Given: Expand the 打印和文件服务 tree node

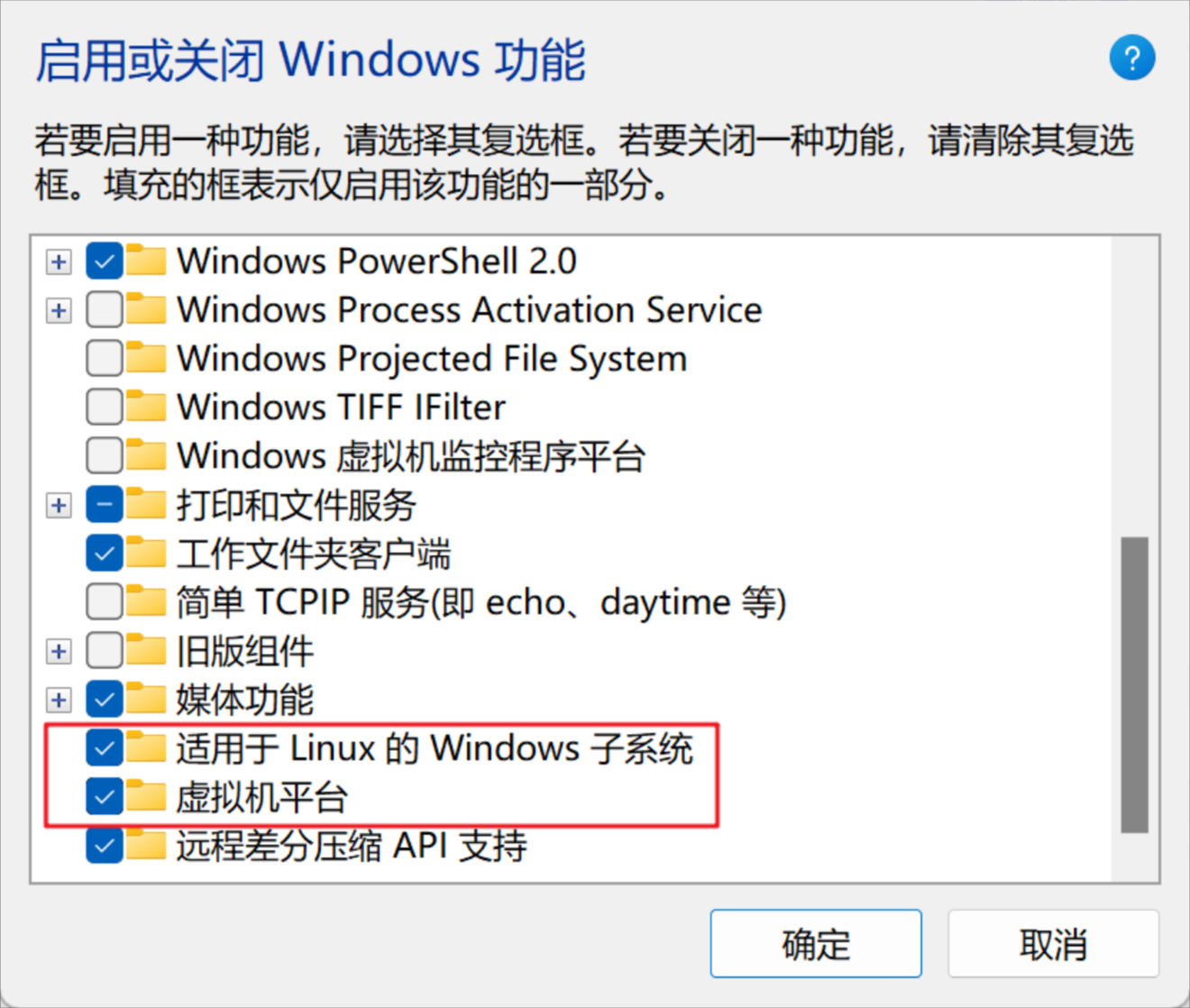Looking at the screenshot, I should pos(59,505).
